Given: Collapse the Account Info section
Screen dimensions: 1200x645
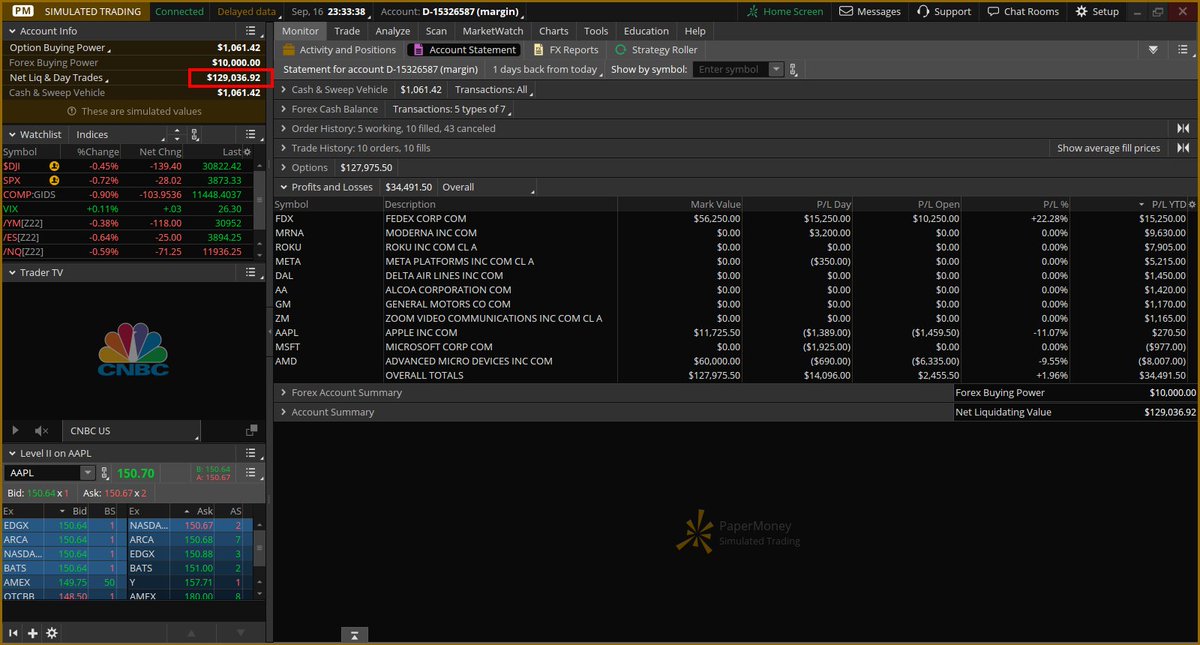Looking at the screenshot, I should pos(12,31).
